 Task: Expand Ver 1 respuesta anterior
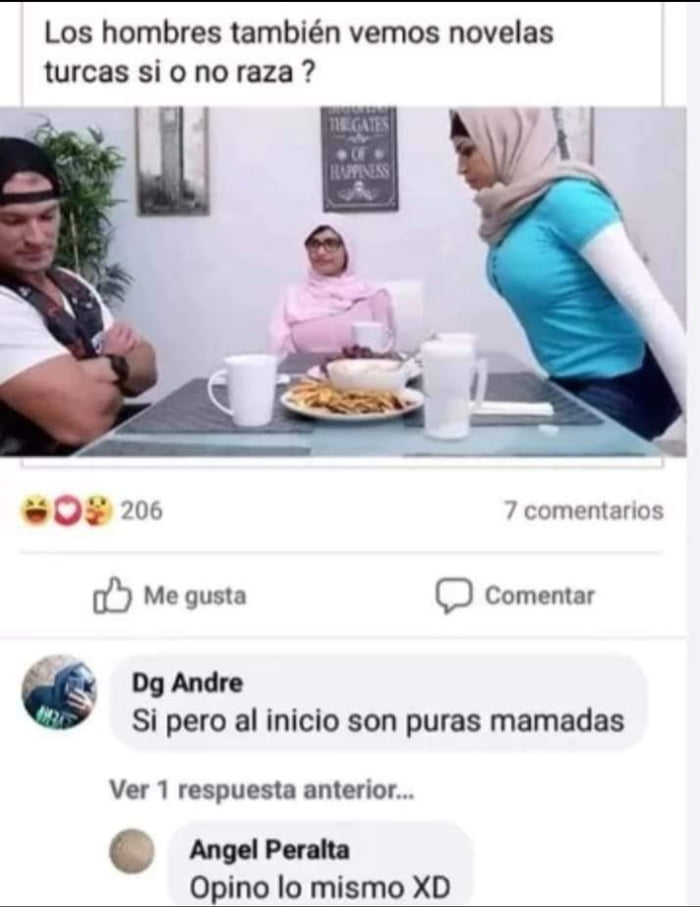(x=262, y=789)
